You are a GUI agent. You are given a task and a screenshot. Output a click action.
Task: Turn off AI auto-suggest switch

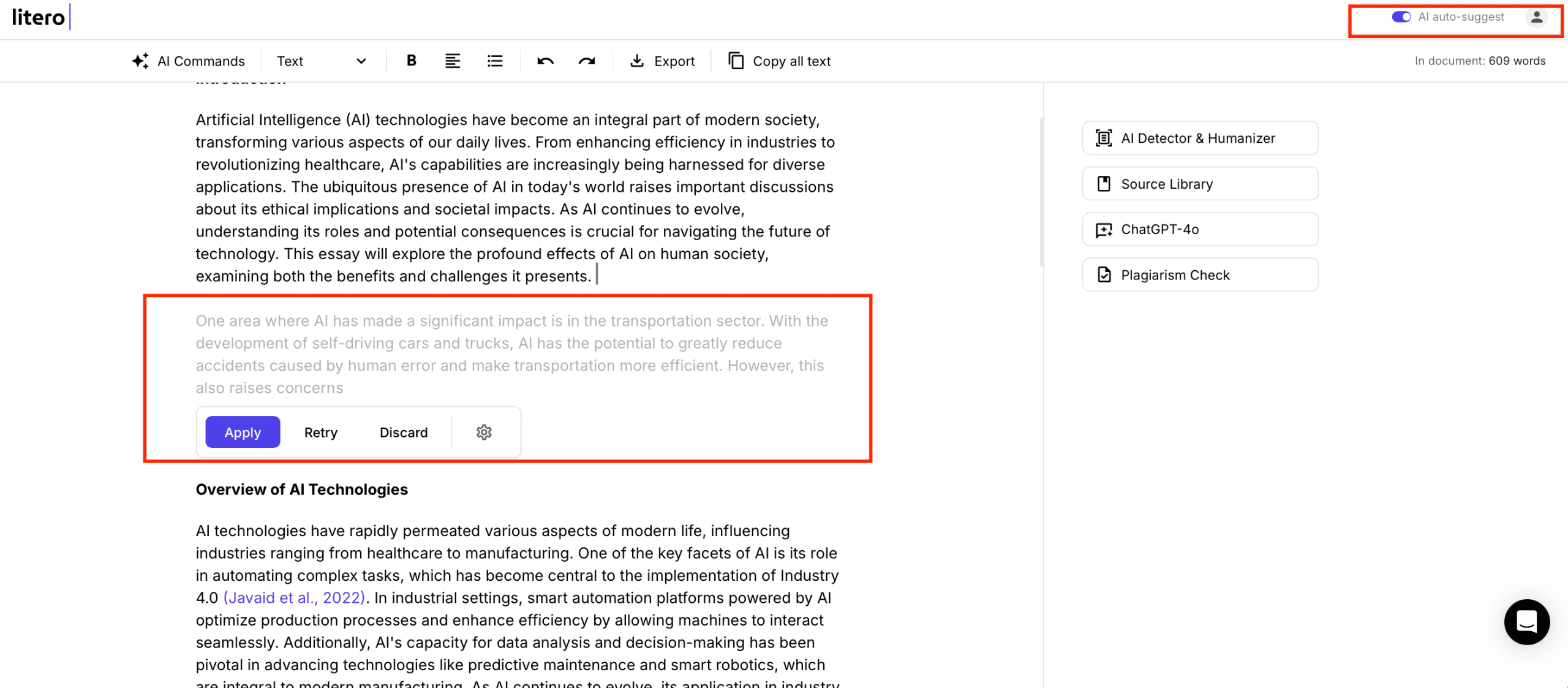point(1401,17)
